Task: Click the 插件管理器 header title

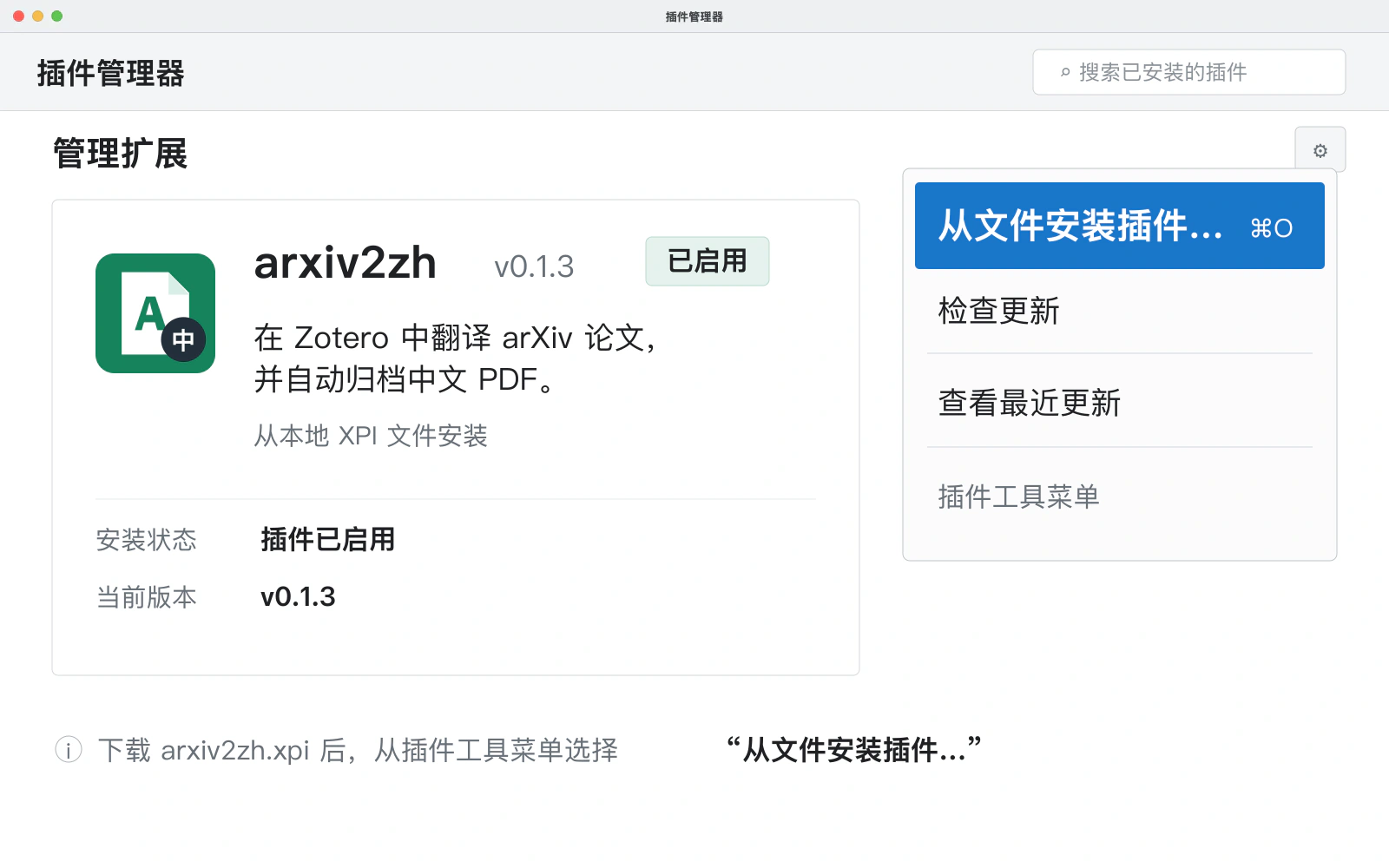Action: 110,74
